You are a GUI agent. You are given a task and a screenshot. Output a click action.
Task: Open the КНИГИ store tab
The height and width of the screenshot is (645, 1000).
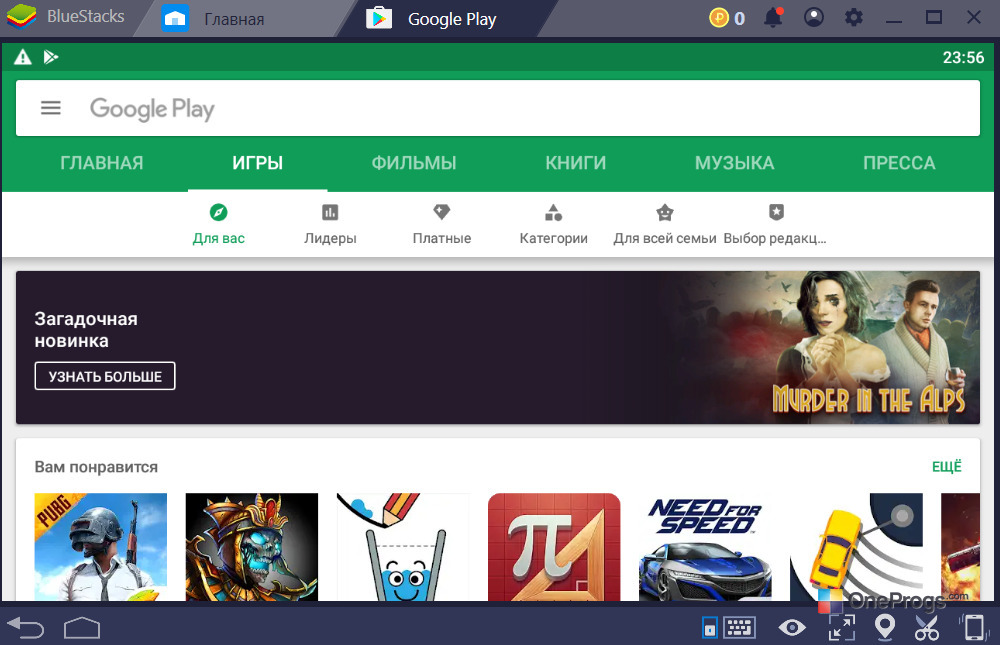575,163
